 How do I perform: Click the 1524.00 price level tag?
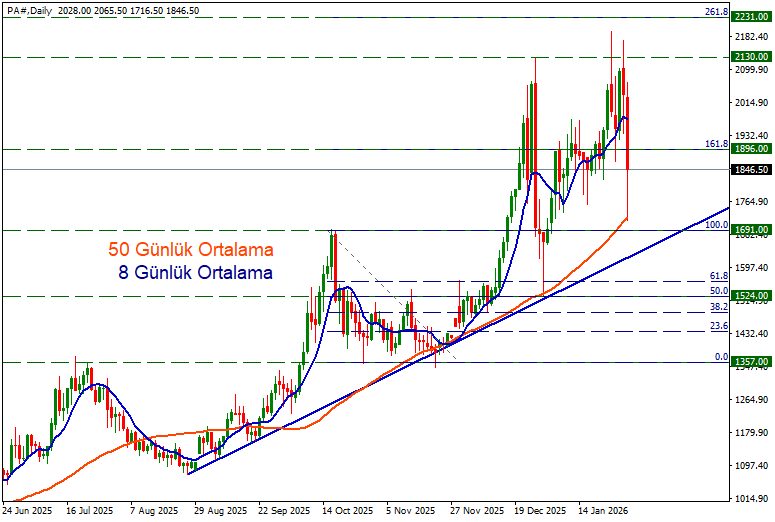click(x=749, y=296)
